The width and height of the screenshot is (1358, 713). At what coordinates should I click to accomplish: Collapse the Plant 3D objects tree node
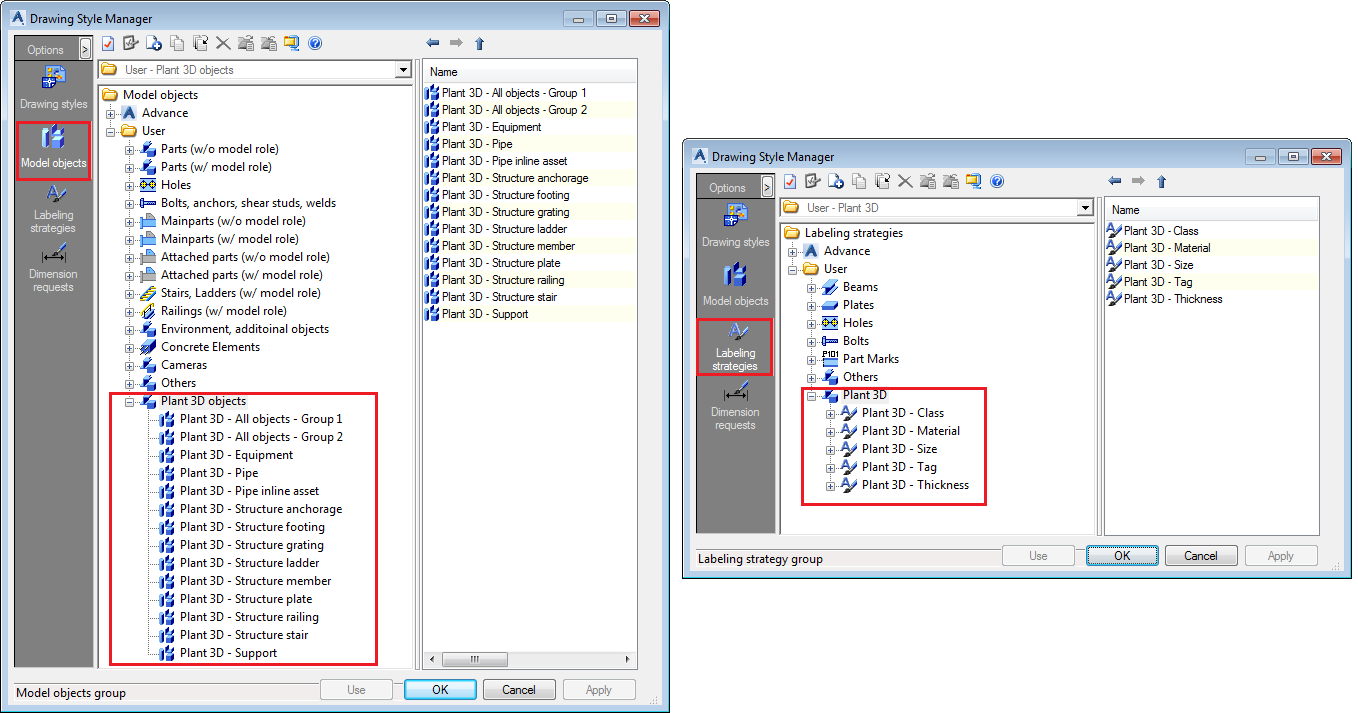[130, 401]
